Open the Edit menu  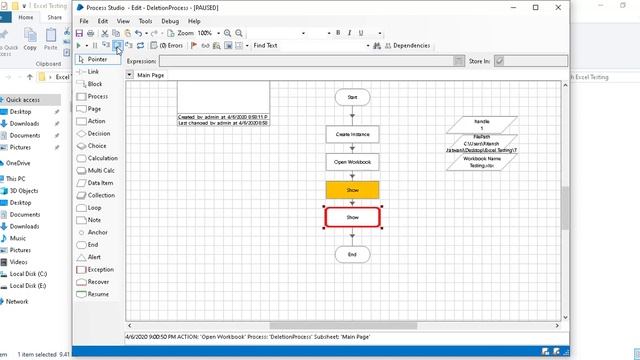tap(103, 21)
